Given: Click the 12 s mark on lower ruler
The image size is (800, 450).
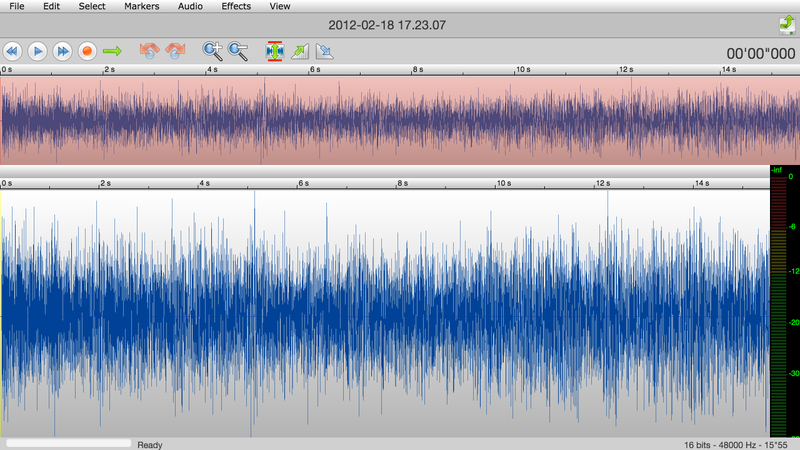Looking at the screenshot, I should (602, 183).
